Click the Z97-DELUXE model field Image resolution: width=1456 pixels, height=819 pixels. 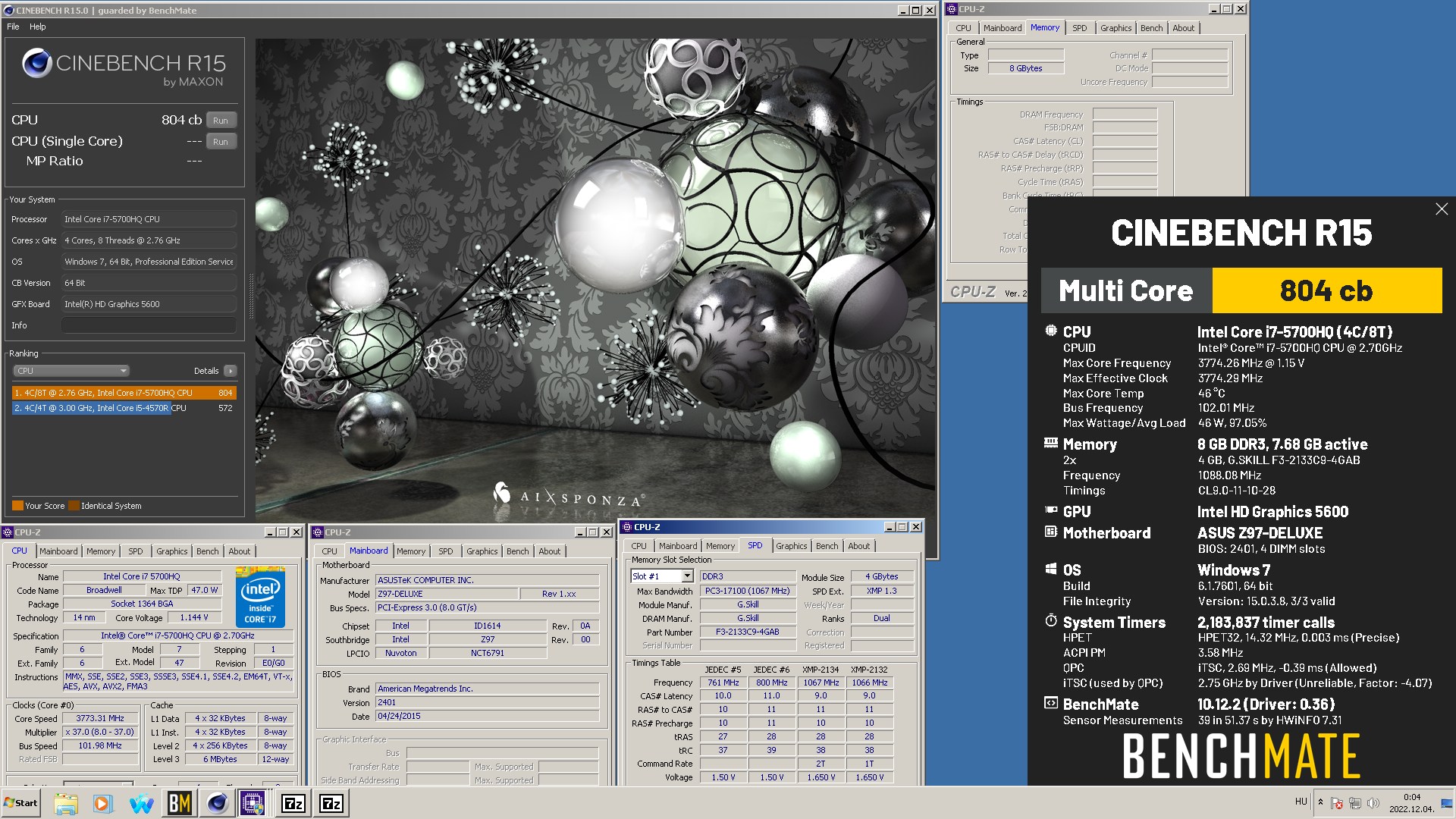click(447, 594)
